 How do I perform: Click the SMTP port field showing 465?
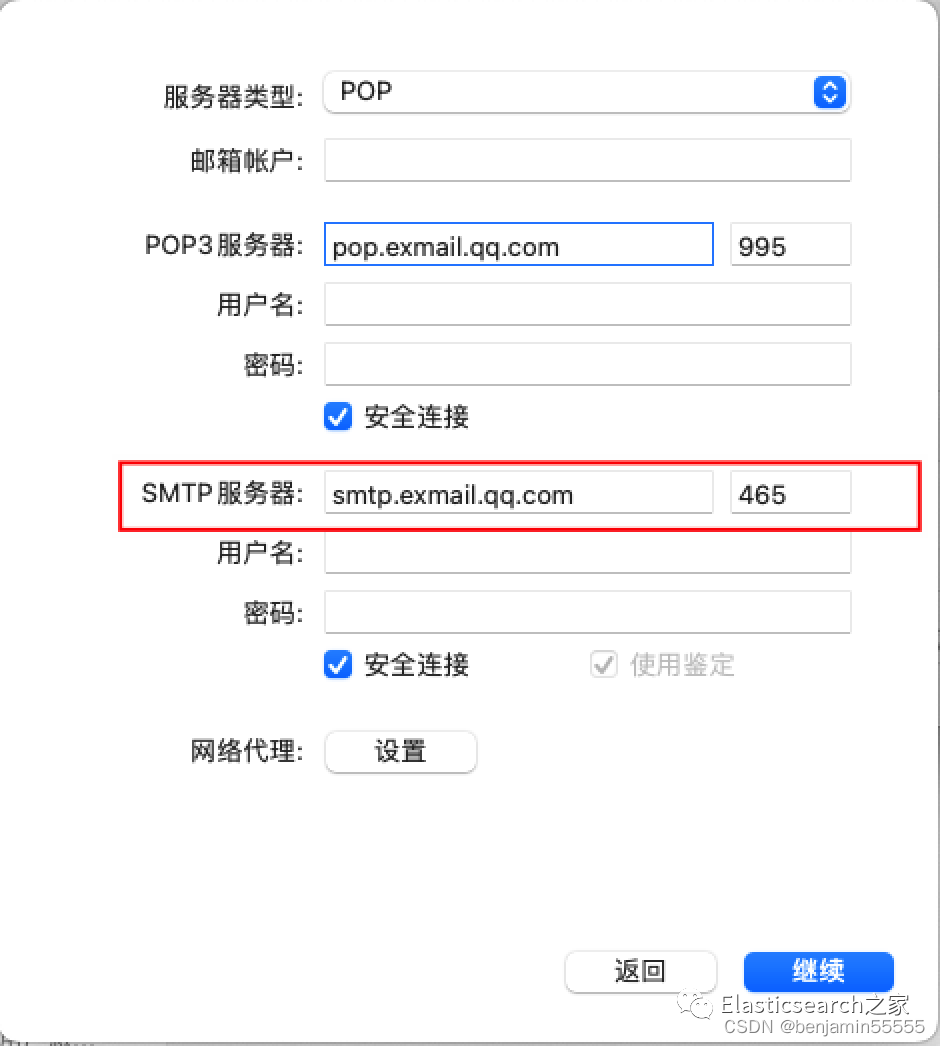click(791, 492)
